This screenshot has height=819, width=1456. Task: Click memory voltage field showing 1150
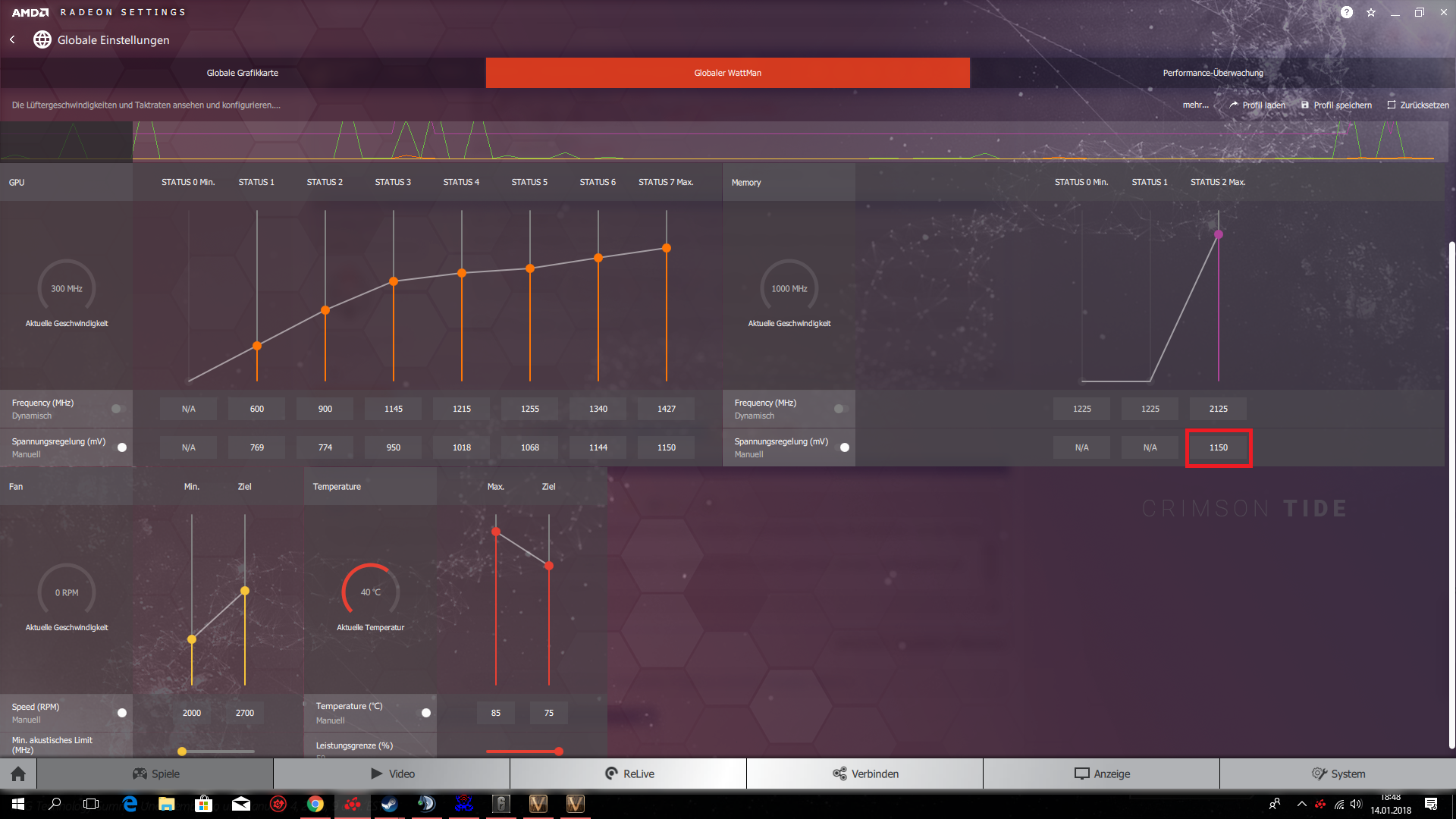(x=1218, y=447)
